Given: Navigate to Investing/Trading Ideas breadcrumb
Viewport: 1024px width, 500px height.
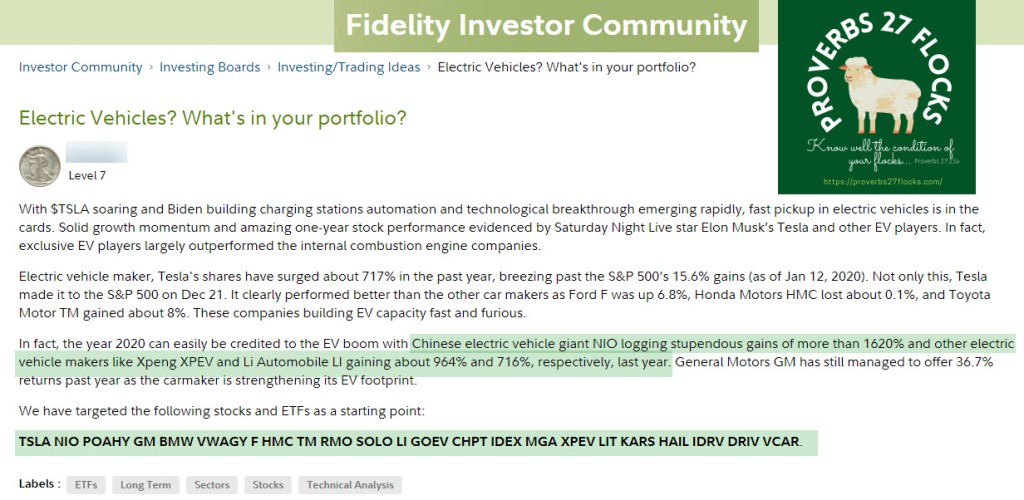Looking at the screenshot, I should [349, 67].
